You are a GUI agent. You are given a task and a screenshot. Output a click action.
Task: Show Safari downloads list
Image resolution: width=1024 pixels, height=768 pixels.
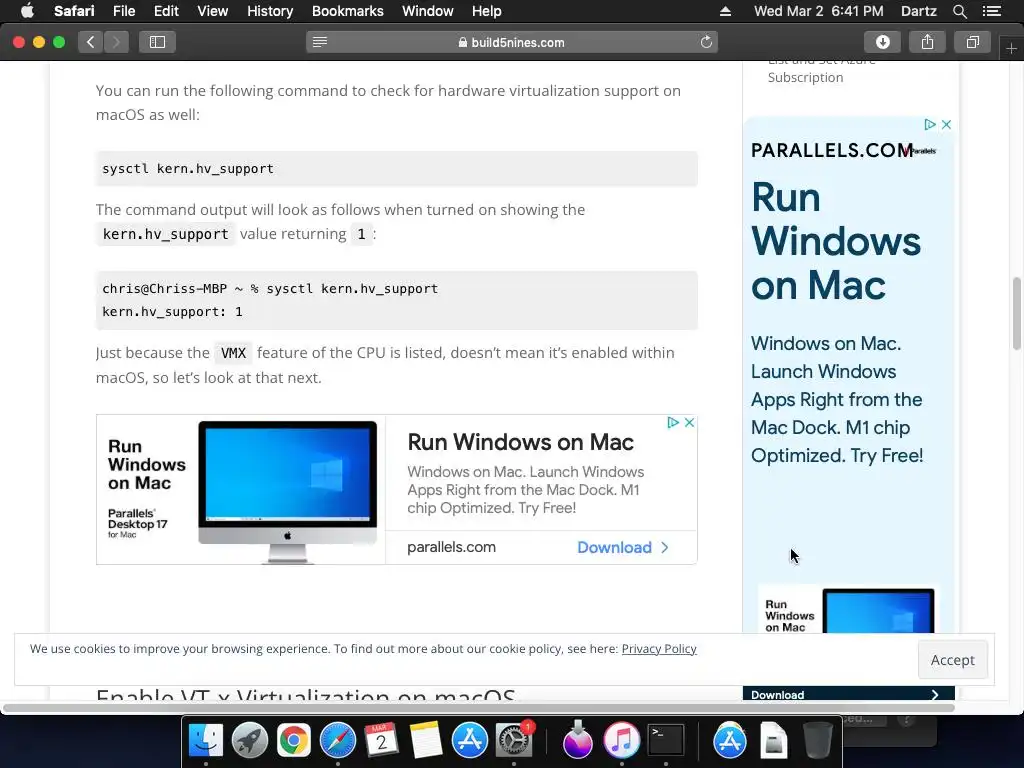pyautogui.click(x=882, y=42)
